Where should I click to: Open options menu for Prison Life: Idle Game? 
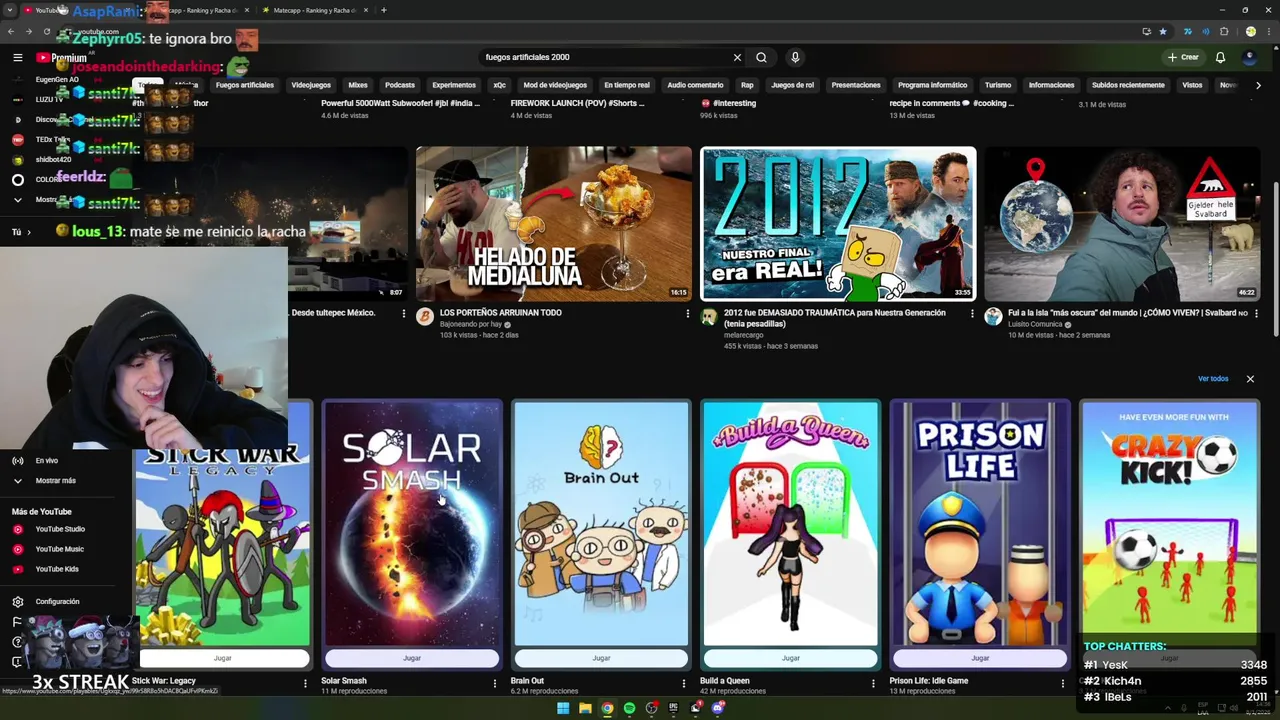pyautogui.click(x=1063, y=683)
